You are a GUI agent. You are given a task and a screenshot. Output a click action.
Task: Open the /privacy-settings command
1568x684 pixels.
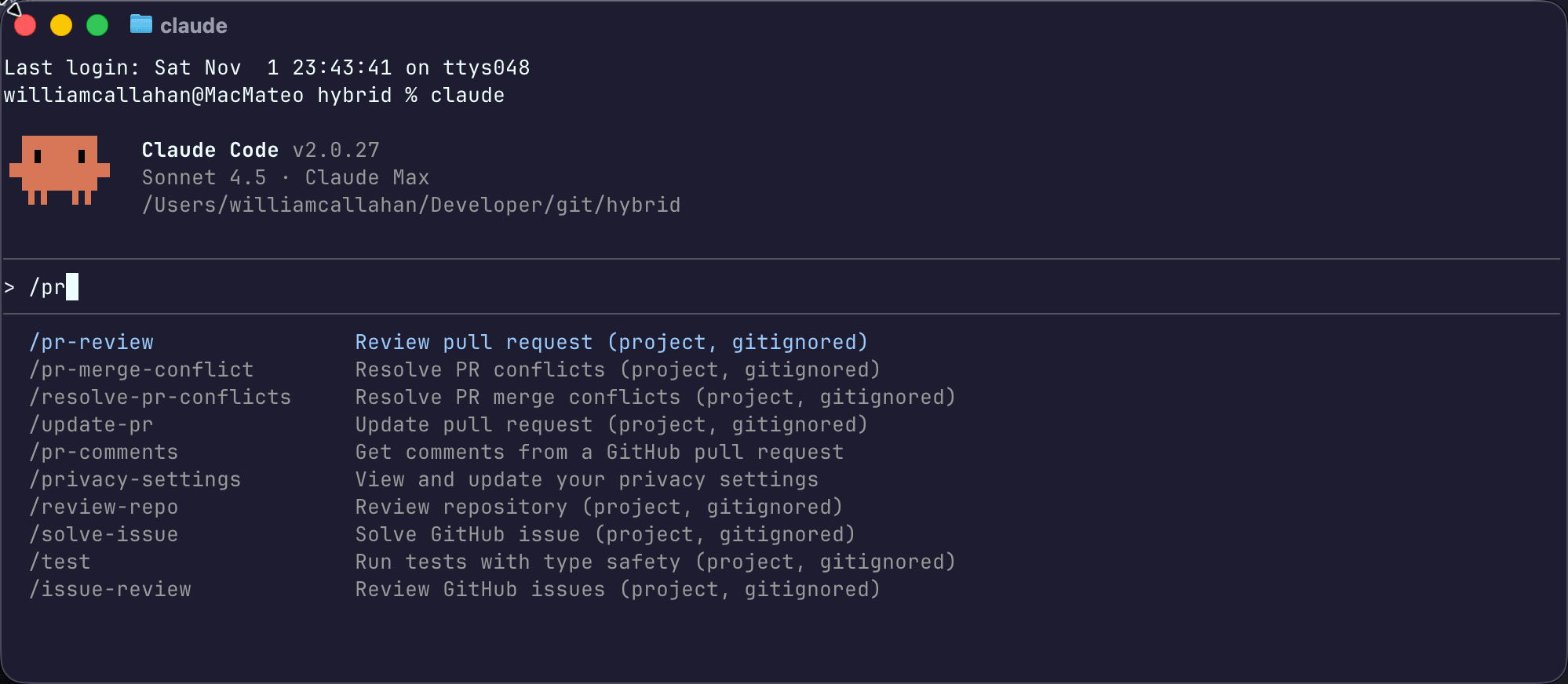click(x=135, y=479)
